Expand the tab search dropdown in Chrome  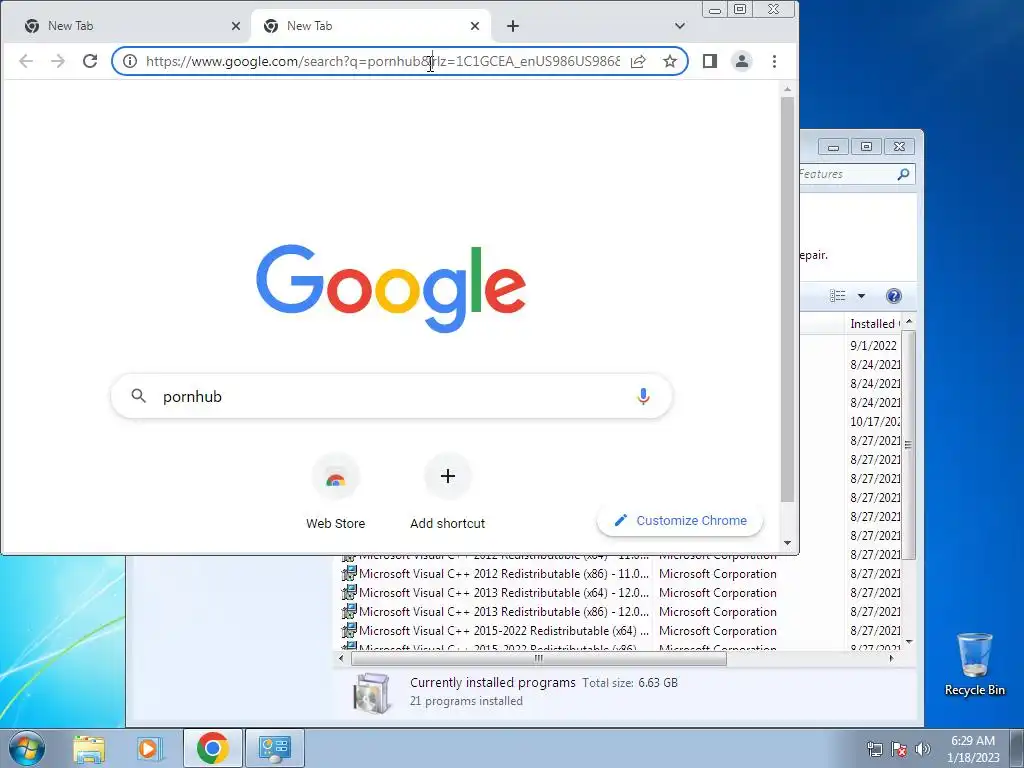pyautogui.click(x=680, y=26)
